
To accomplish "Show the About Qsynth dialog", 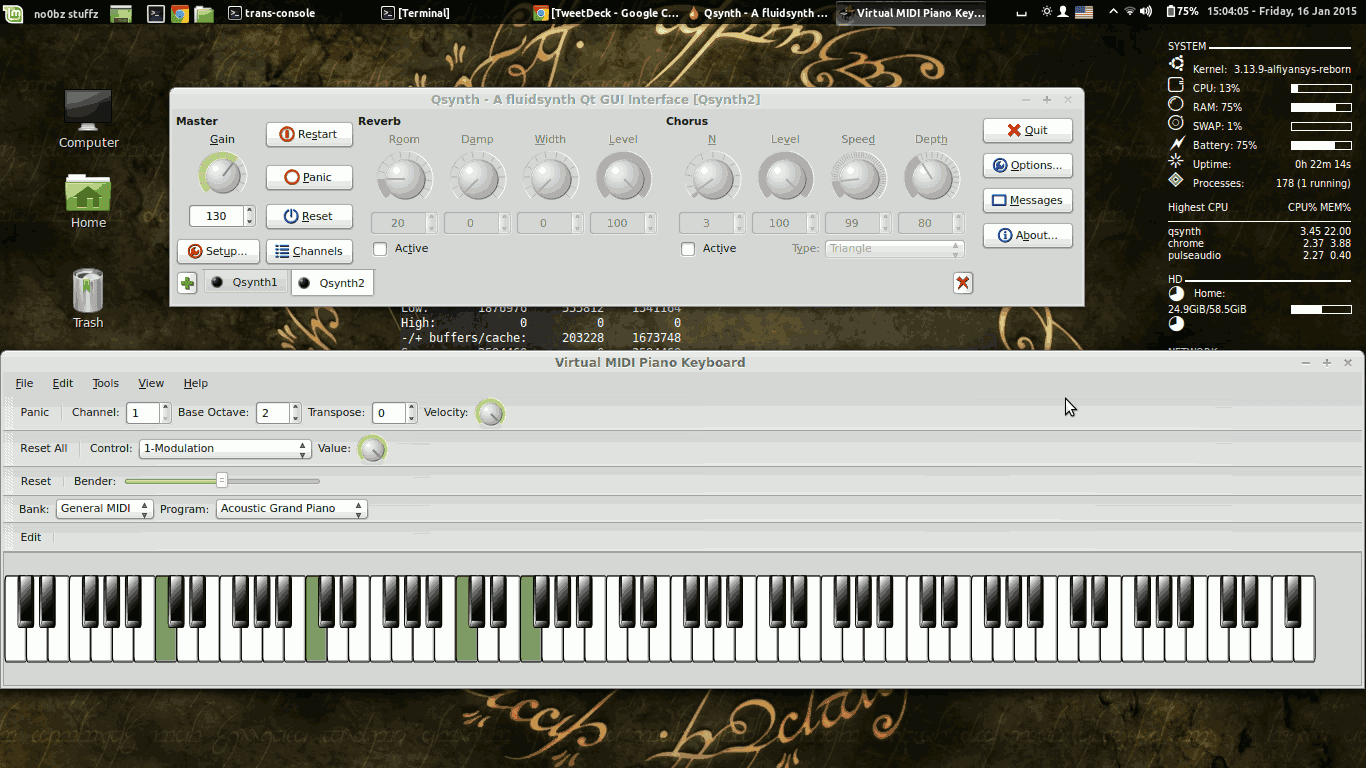I will pos(1027,235).
